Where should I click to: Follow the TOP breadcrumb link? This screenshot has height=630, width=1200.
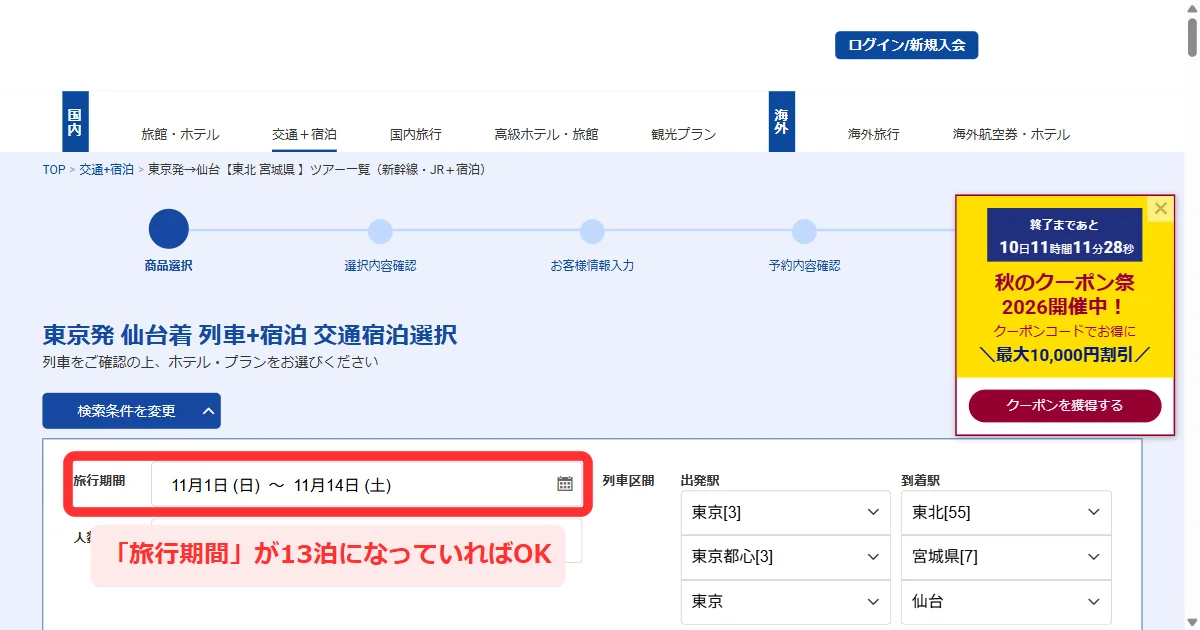coord(53,170)
